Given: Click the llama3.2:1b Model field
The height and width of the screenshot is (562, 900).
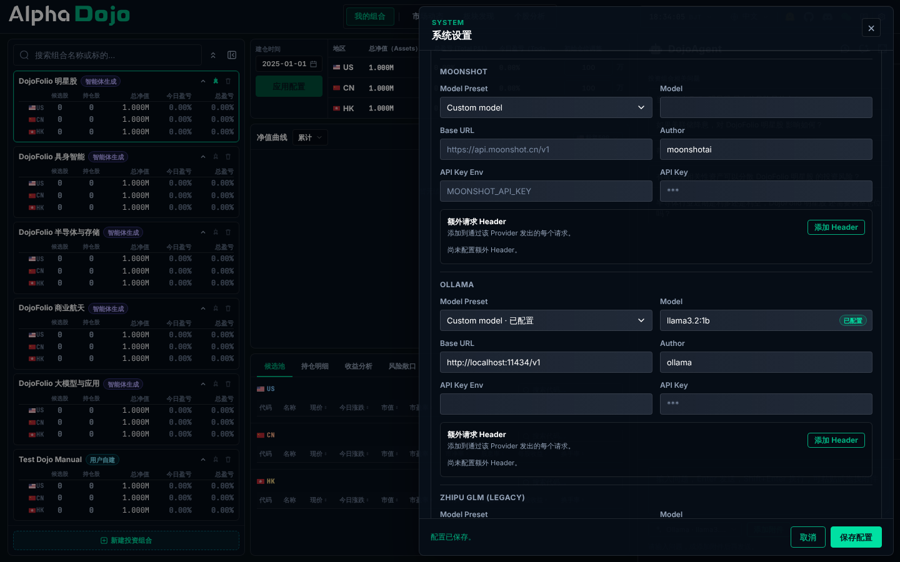Looking at the screenshot, I should (766, 320).
